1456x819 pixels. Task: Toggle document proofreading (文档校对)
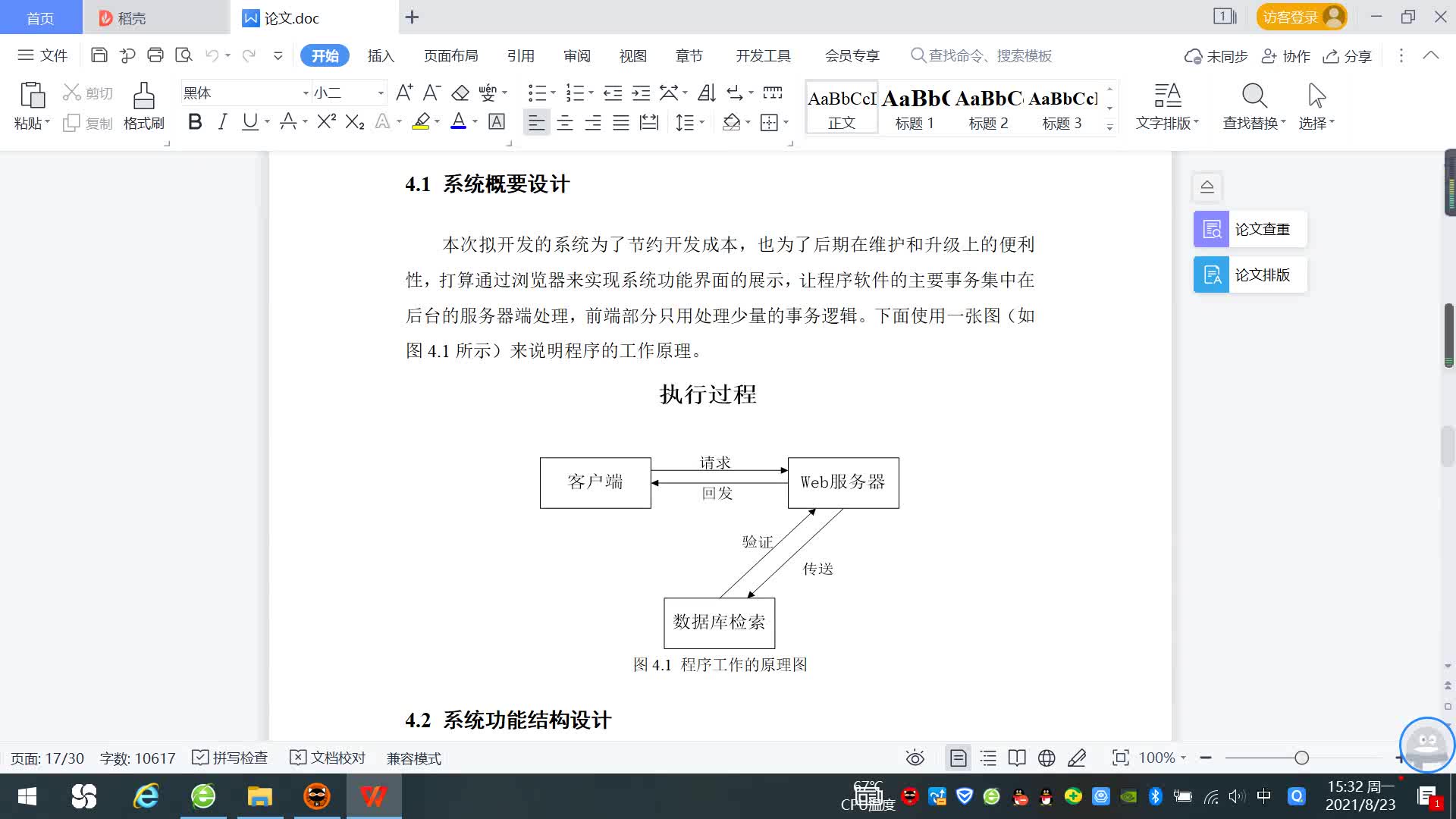328,758
